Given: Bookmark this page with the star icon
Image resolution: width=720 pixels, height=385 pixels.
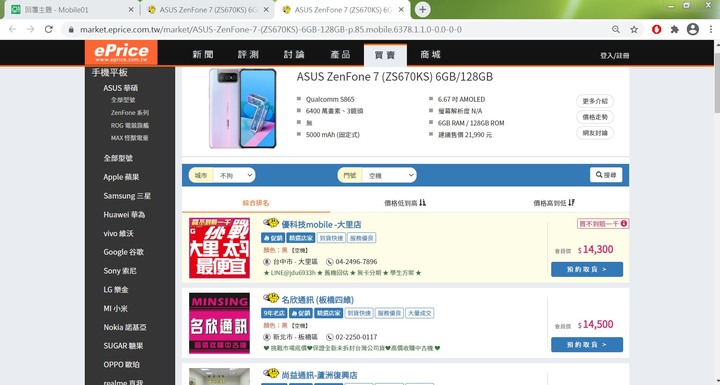Looking at the screenshot, I should 634,29.
